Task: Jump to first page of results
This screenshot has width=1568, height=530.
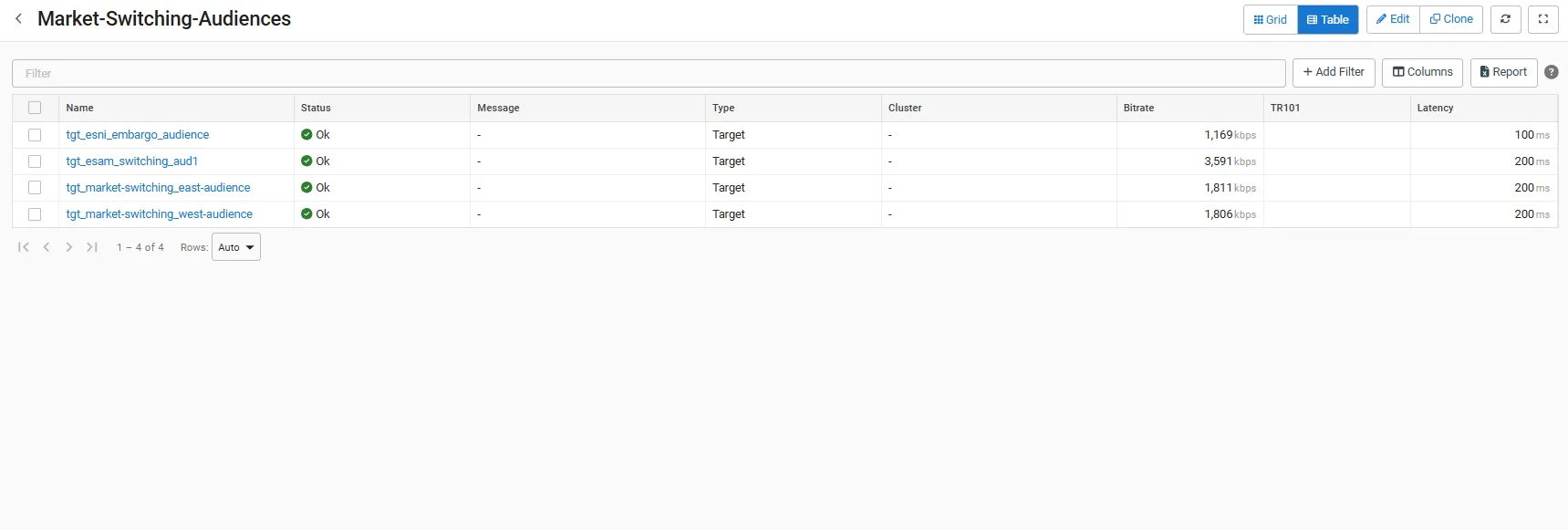Action: [x=24, y=247]
